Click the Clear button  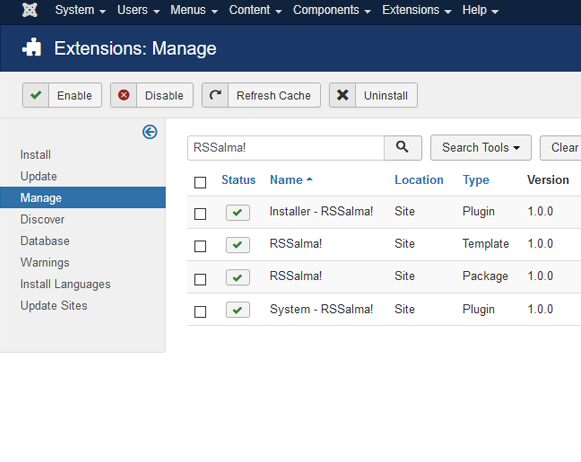[561, 147]
